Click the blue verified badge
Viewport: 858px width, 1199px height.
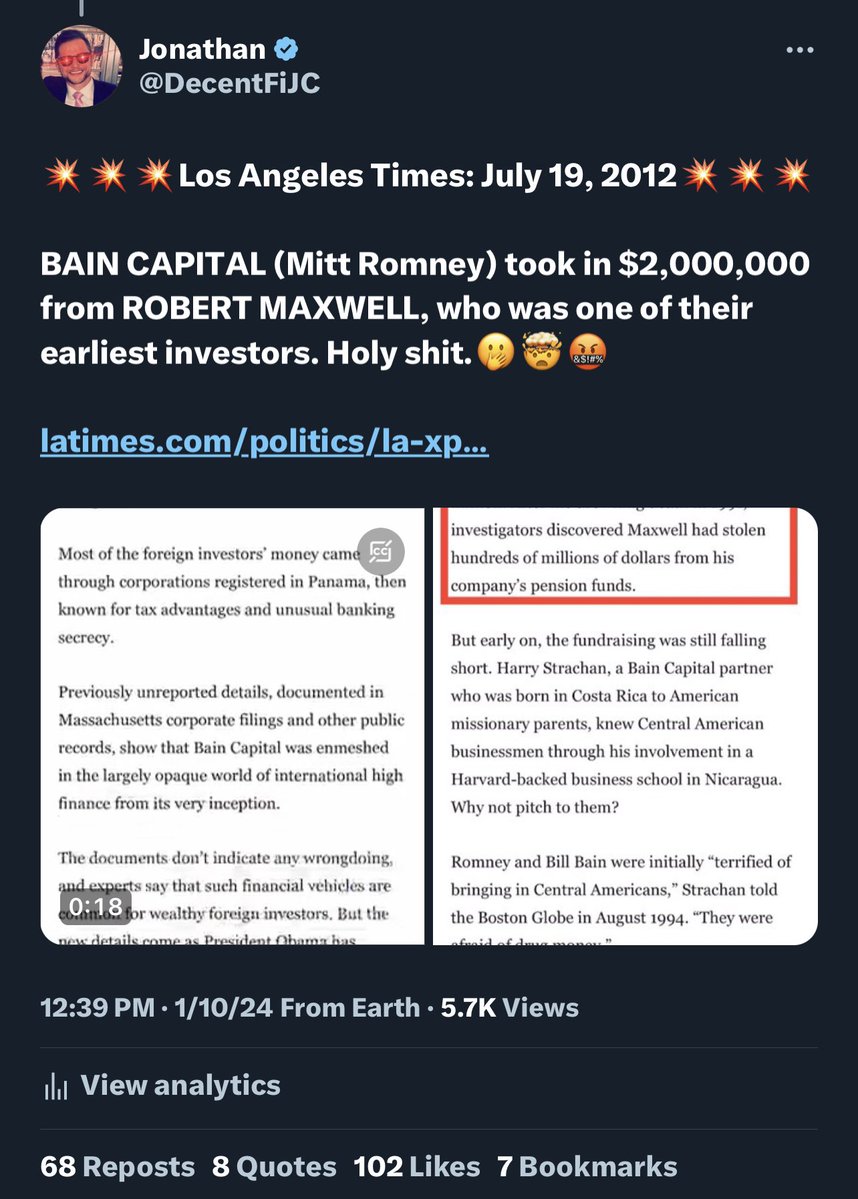coord(287,49)
